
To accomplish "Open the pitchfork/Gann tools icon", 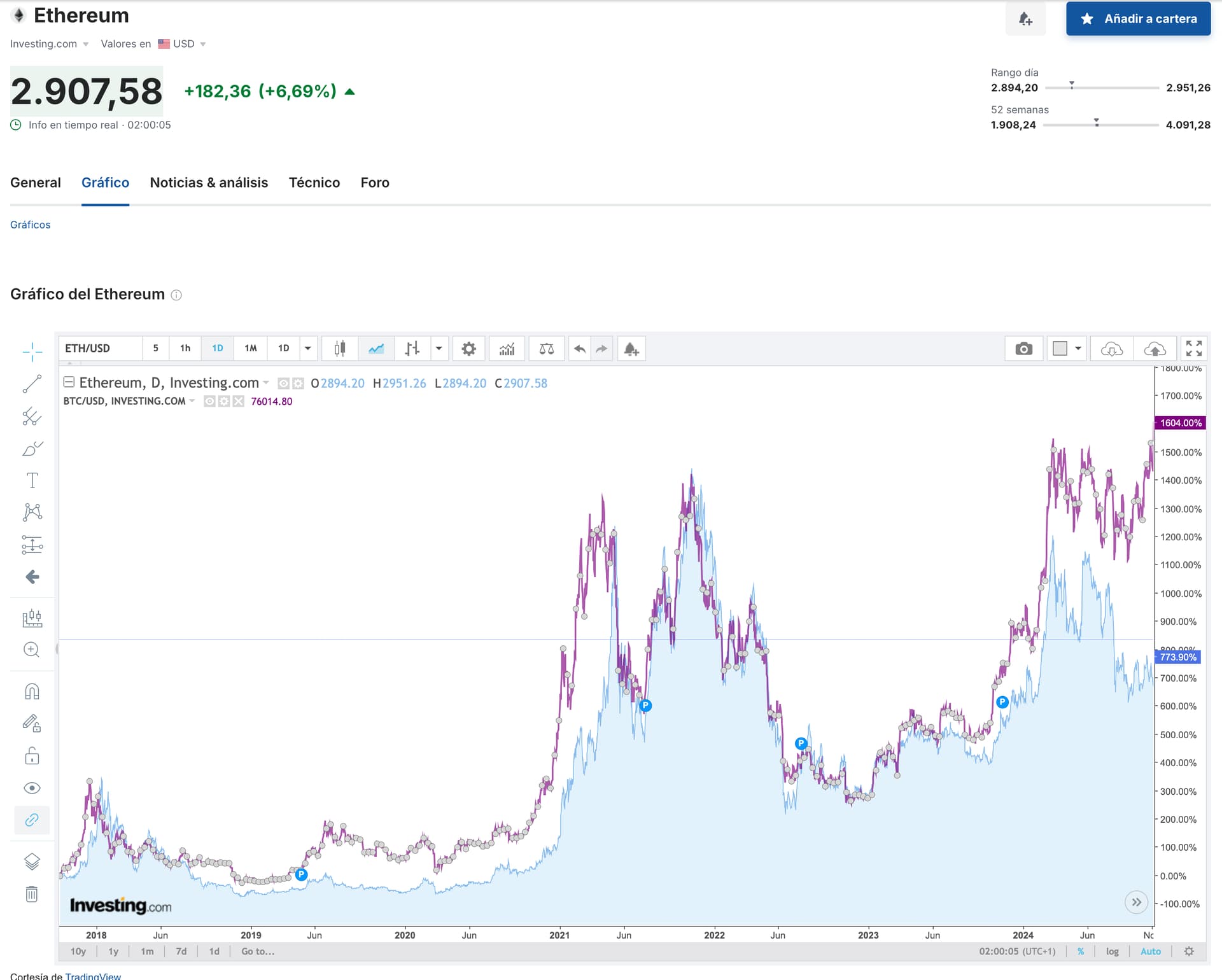I will [32, 416].
